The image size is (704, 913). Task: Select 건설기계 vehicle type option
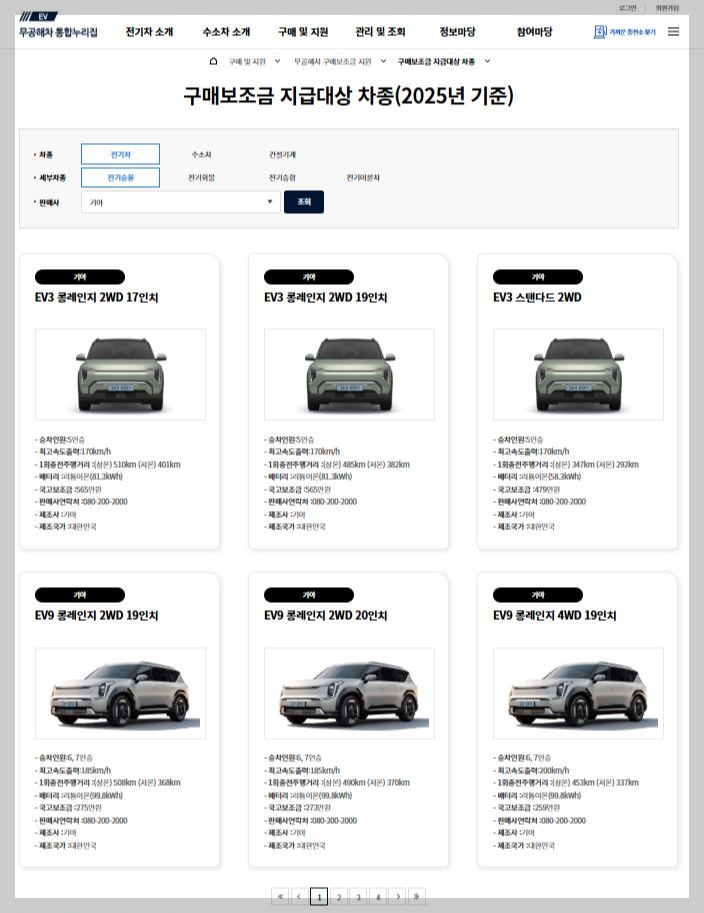[x=282, y=154]
